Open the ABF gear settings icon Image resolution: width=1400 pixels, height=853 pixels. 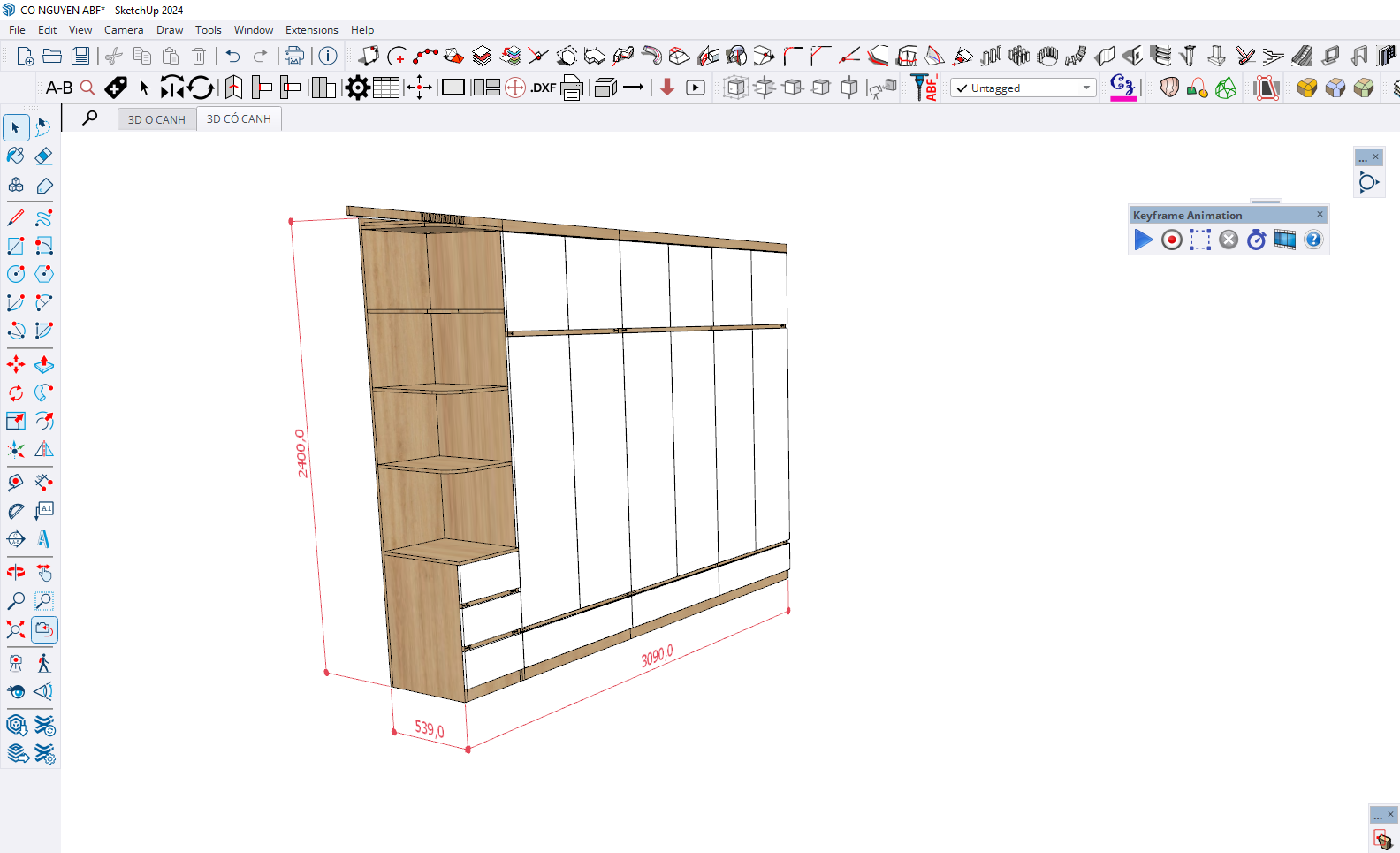point(357,88)
